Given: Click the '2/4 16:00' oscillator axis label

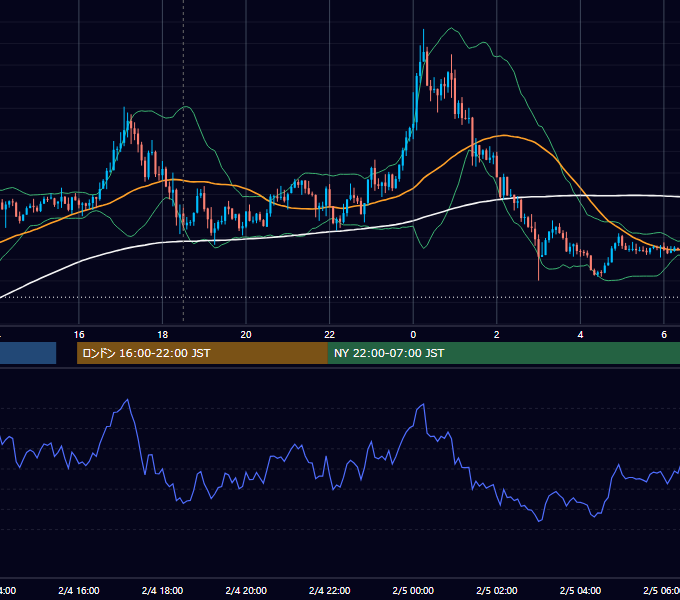Looking at the screenshot, I should pos(79,591).
